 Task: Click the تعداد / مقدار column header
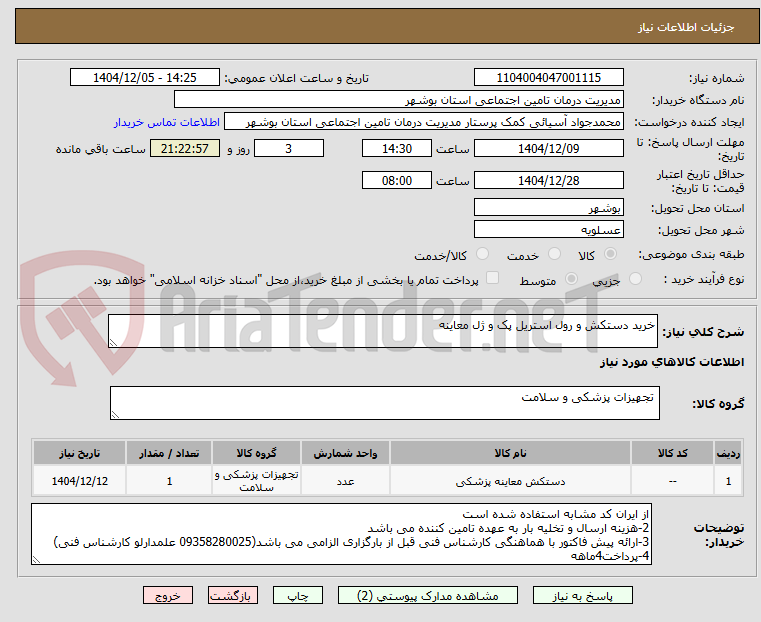pos(169,453)
